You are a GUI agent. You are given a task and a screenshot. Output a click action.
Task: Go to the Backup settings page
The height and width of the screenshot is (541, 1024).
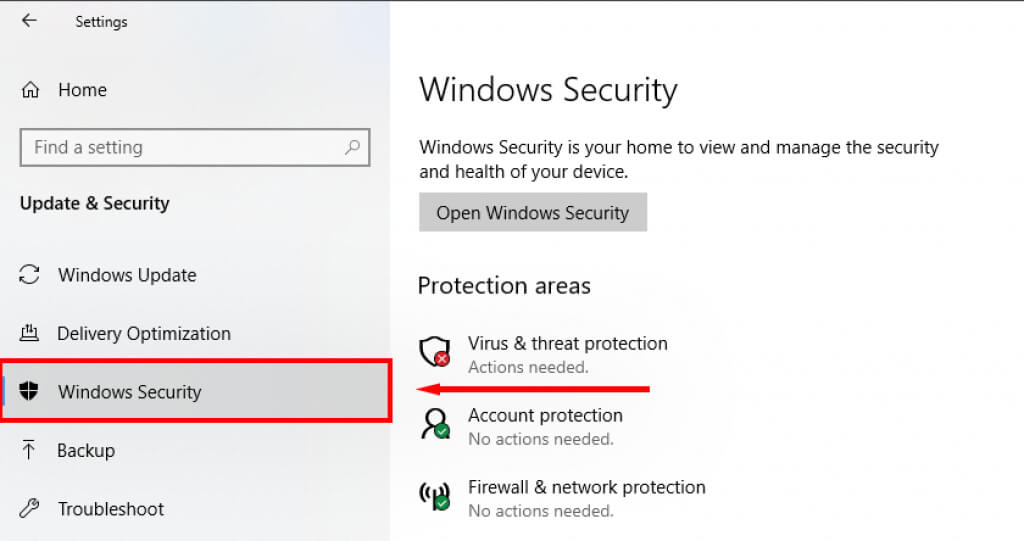tap(86, 451)
